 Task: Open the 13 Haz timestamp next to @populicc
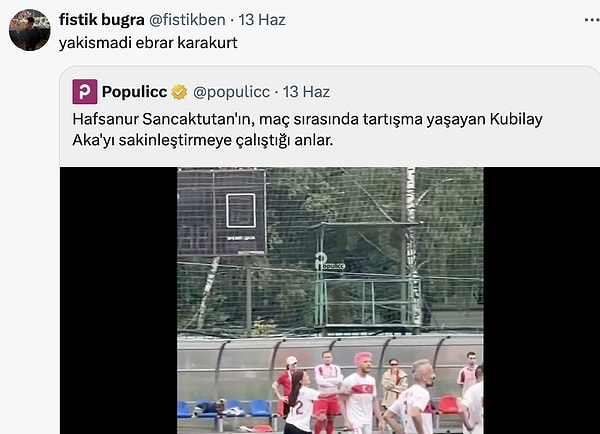[x=306, y=92]
